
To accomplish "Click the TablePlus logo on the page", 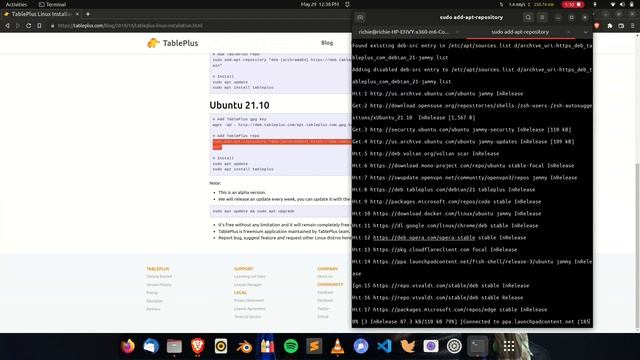I will pos(173,43).
